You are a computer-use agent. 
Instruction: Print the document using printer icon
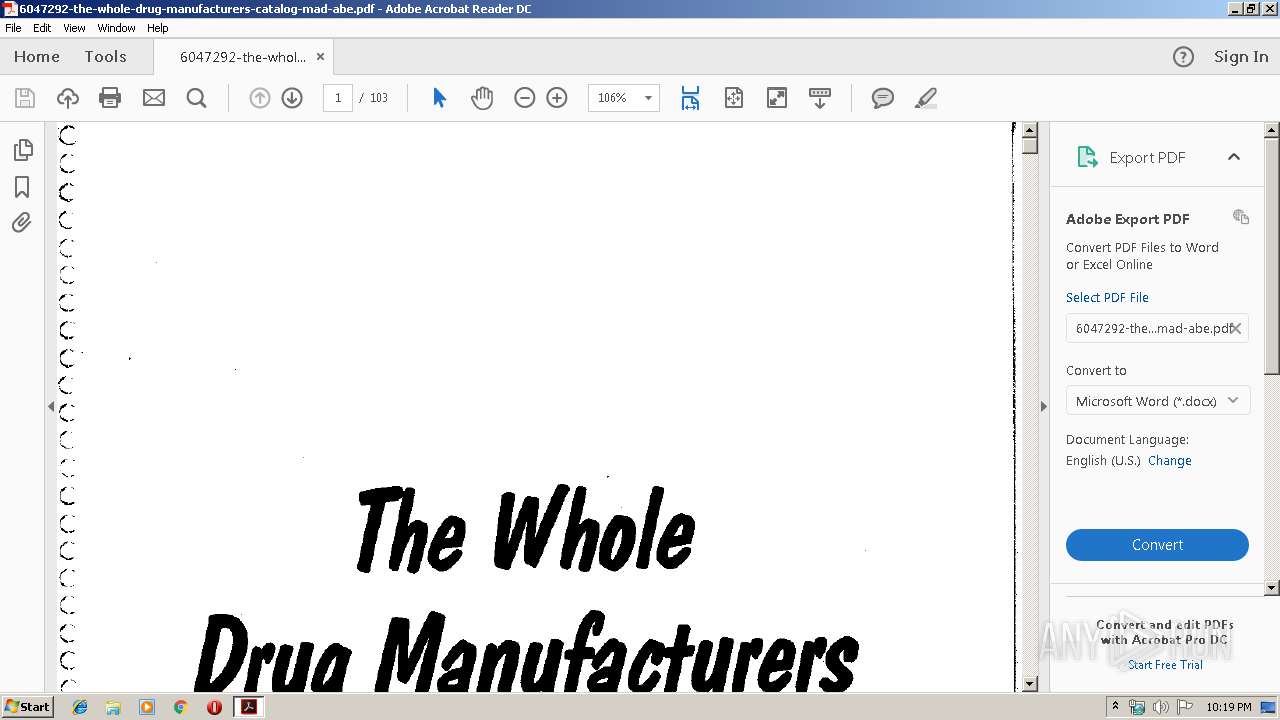coord(110,98)
